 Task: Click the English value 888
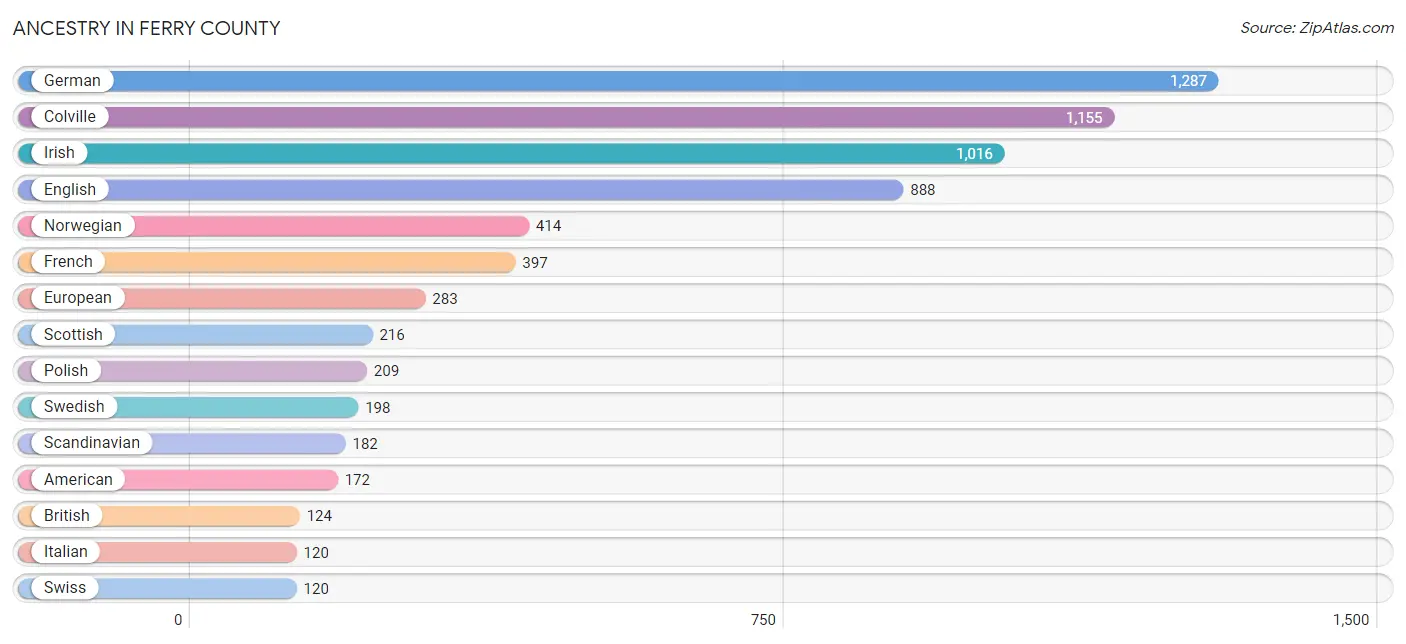tap(923, 190)
